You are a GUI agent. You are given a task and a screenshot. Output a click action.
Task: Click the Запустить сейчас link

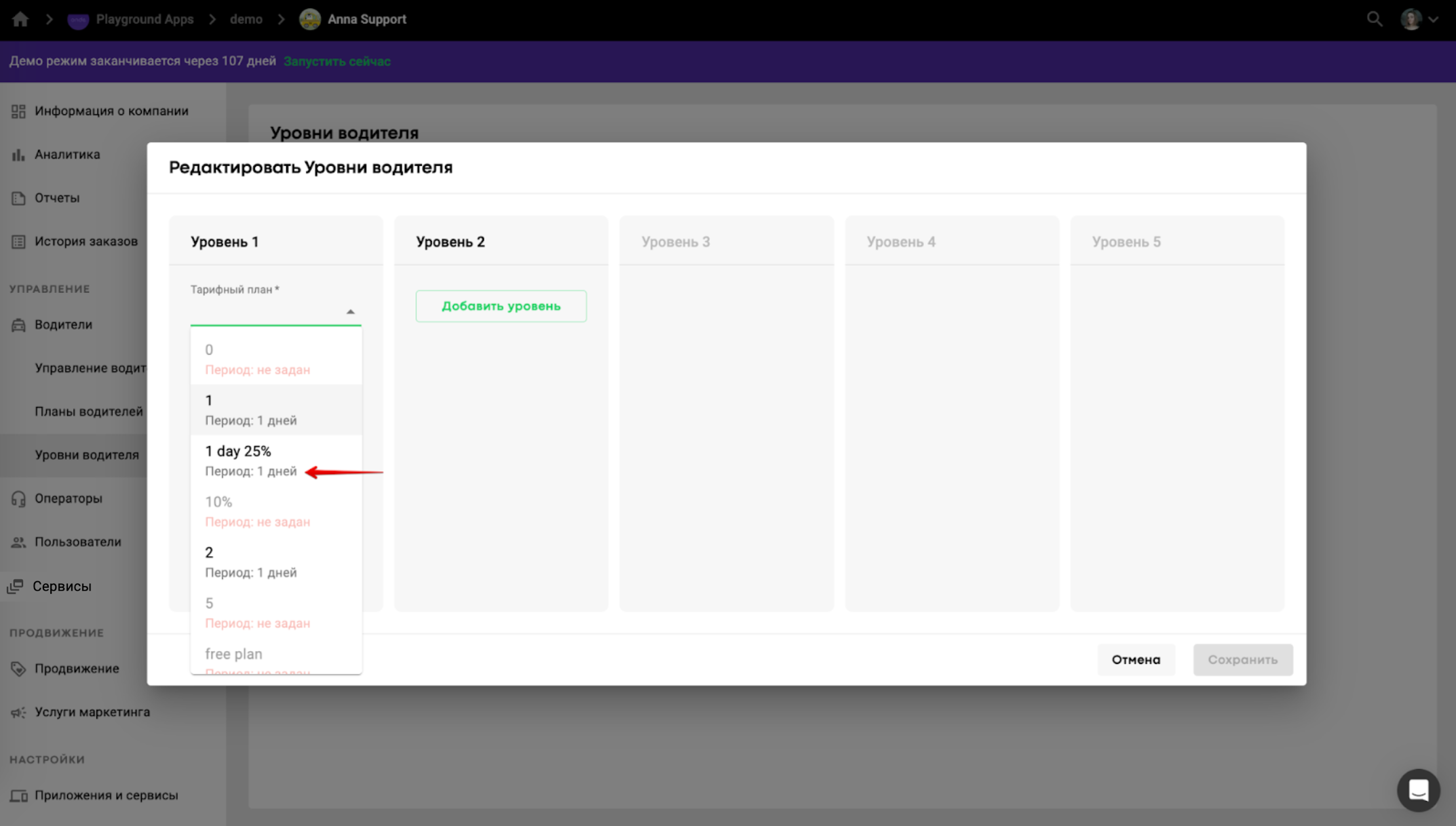pyautogui.click(x=337, y=61)
